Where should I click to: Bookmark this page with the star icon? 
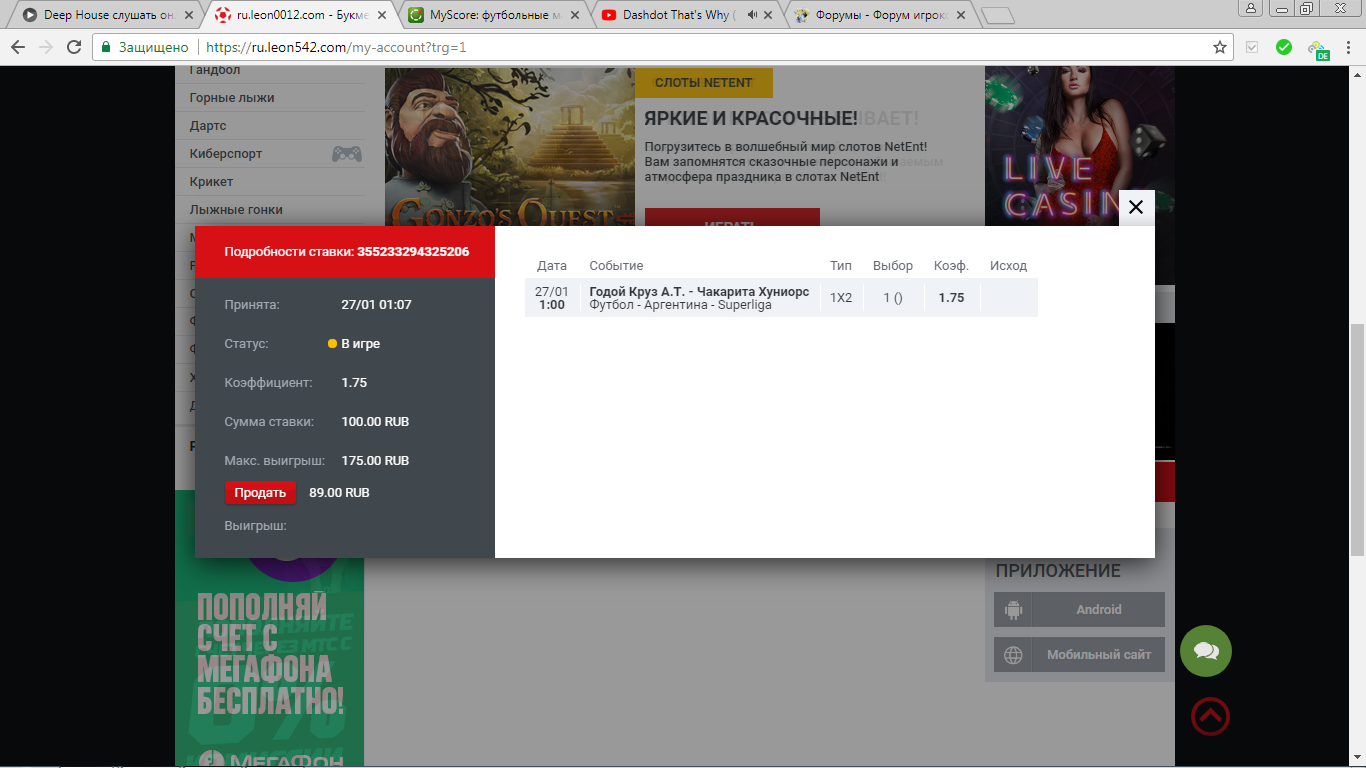(1220, 47)
